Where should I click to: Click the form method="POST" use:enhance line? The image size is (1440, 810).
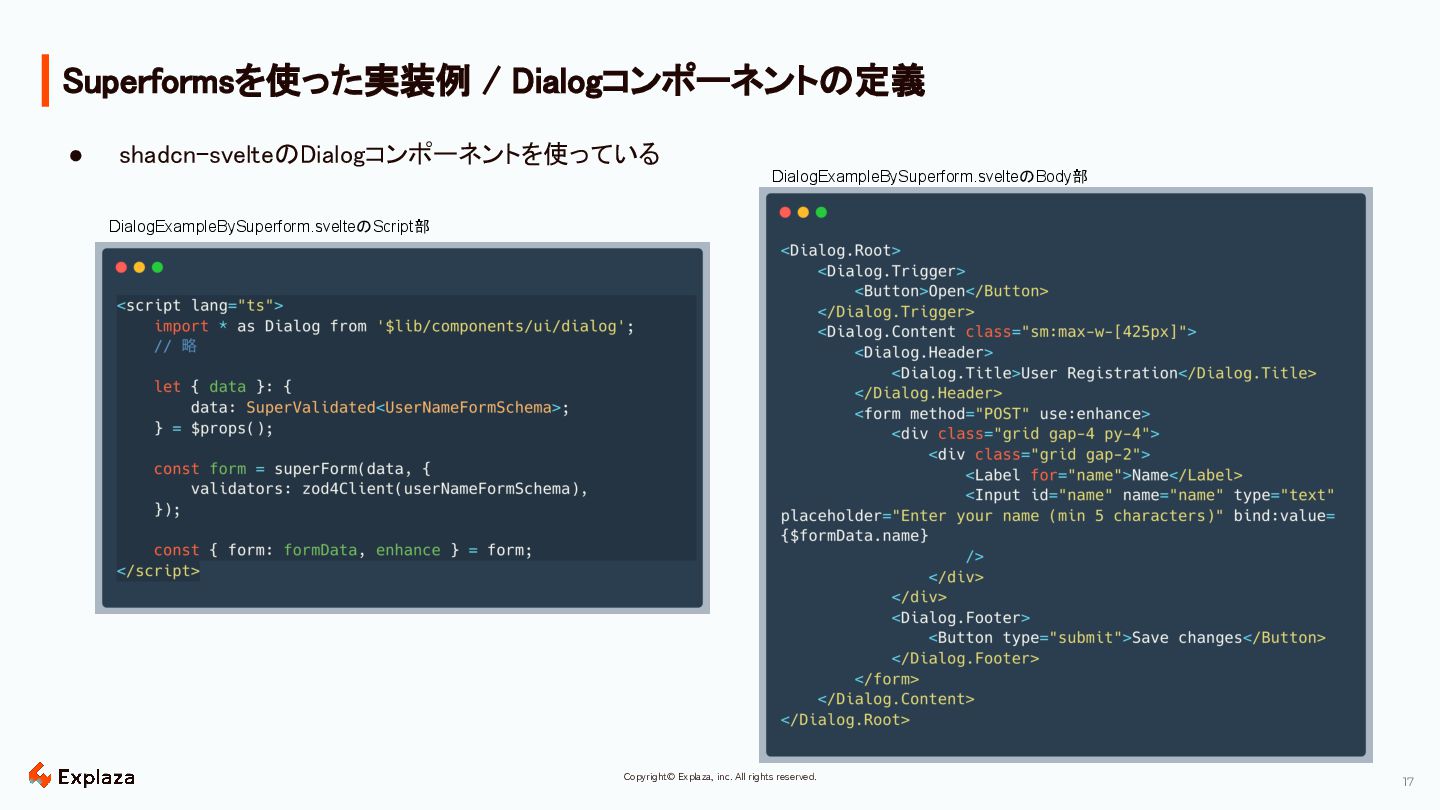[1003, 414]
